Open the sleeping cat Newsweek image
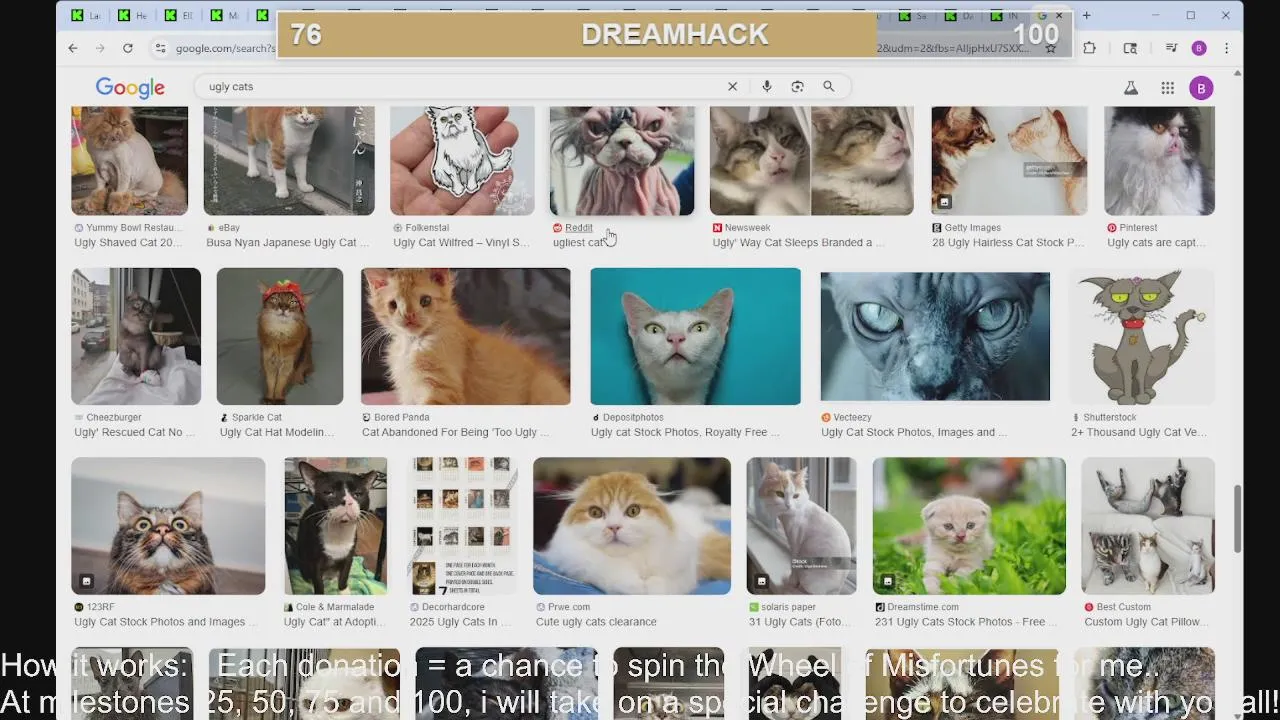 pyautogui.click(x=811, y=161)
